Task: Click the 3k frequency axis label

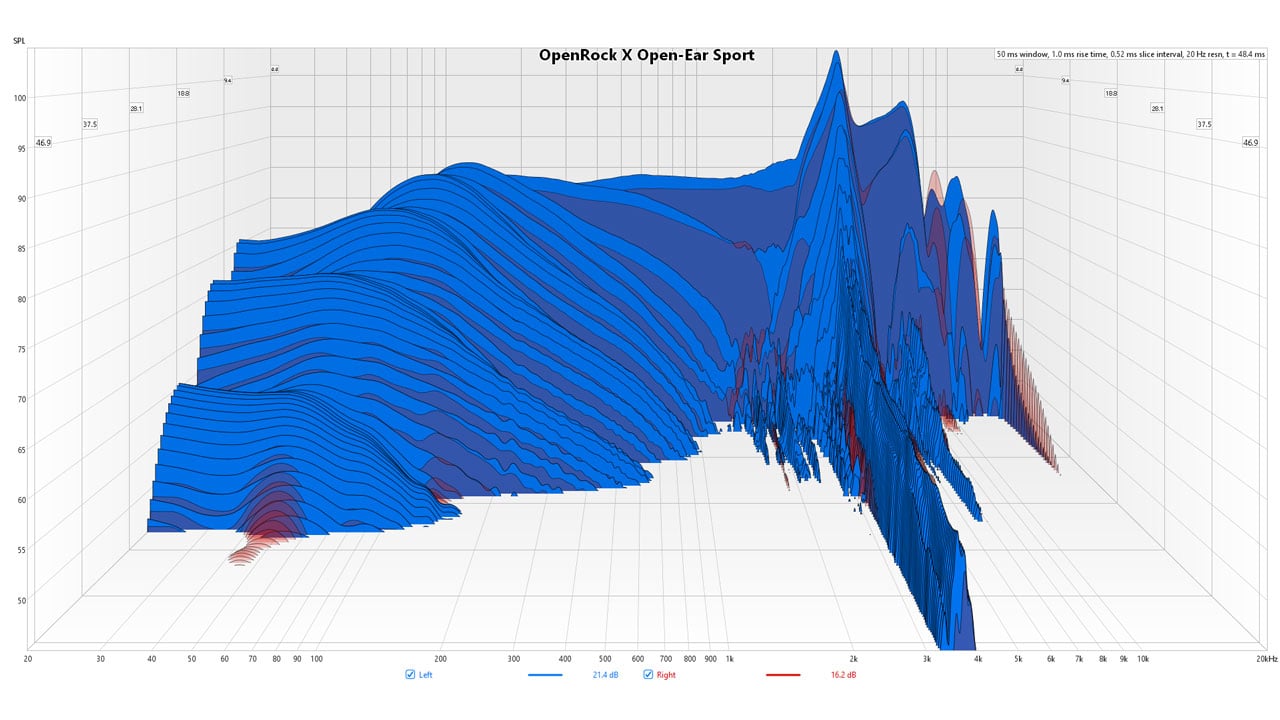Action: (927, 659)
